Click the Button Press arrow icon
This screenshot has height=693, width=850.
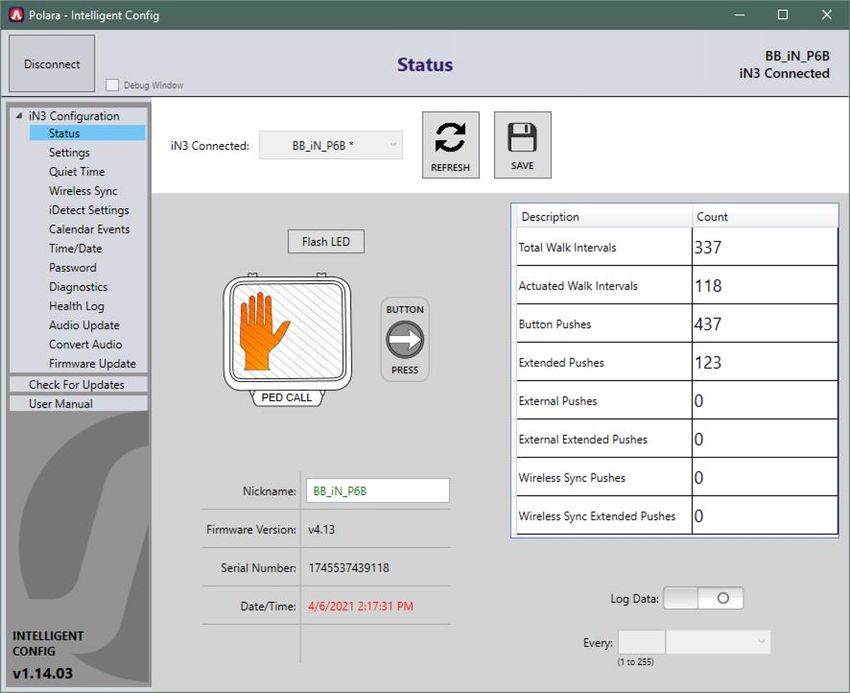pyautogui.click(x=405, y=339)
